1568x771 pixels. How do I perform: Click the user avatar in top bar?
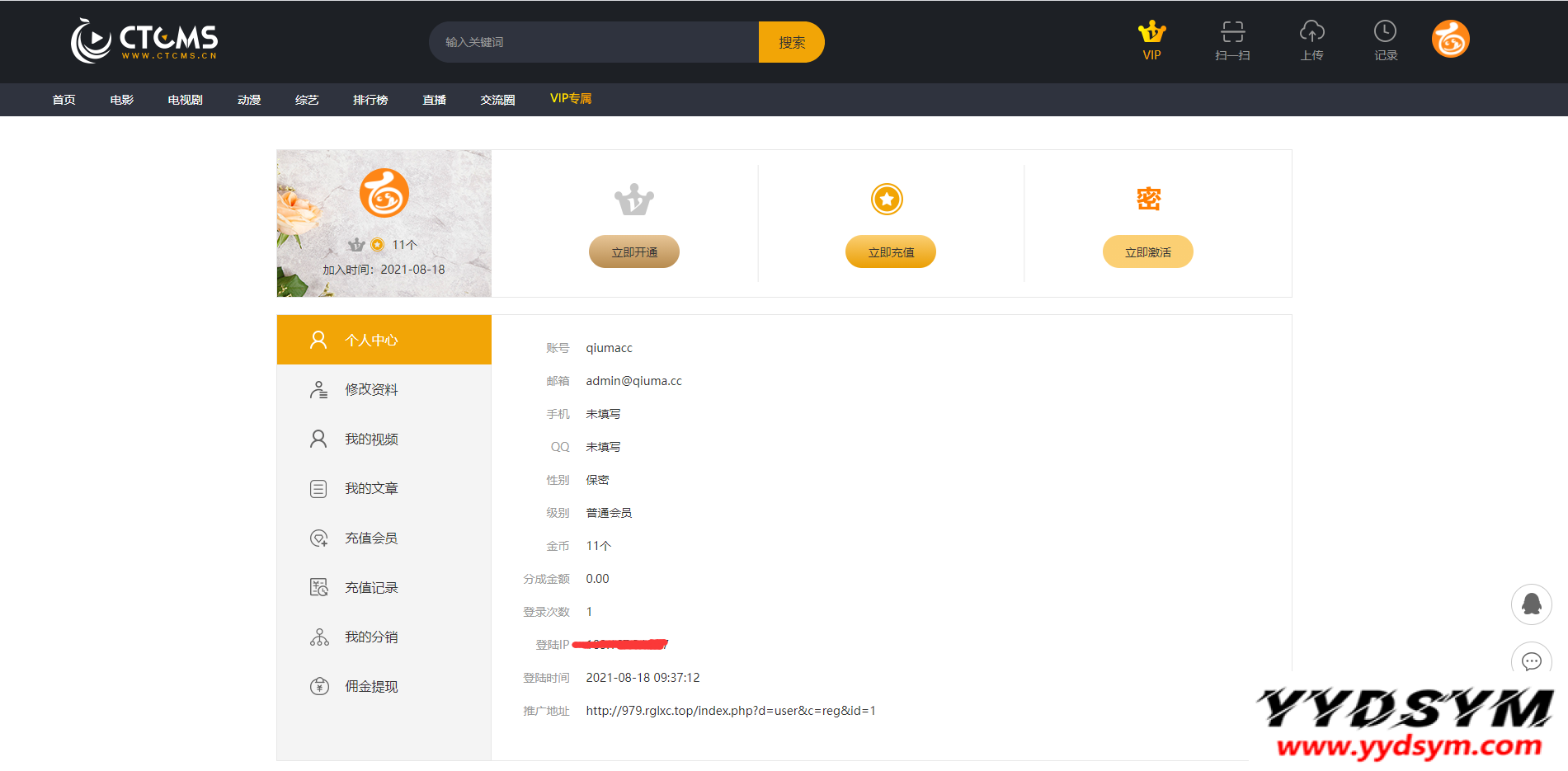pos(1450,40)
